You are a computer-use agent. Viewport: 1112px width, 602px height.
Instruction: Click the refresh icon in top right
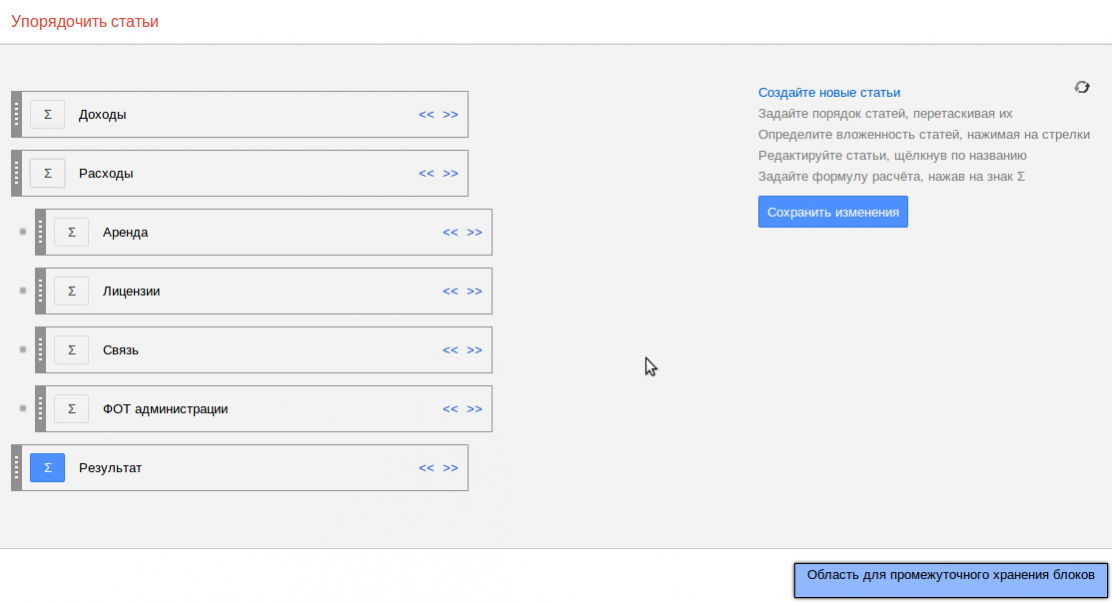(1082, 88)
